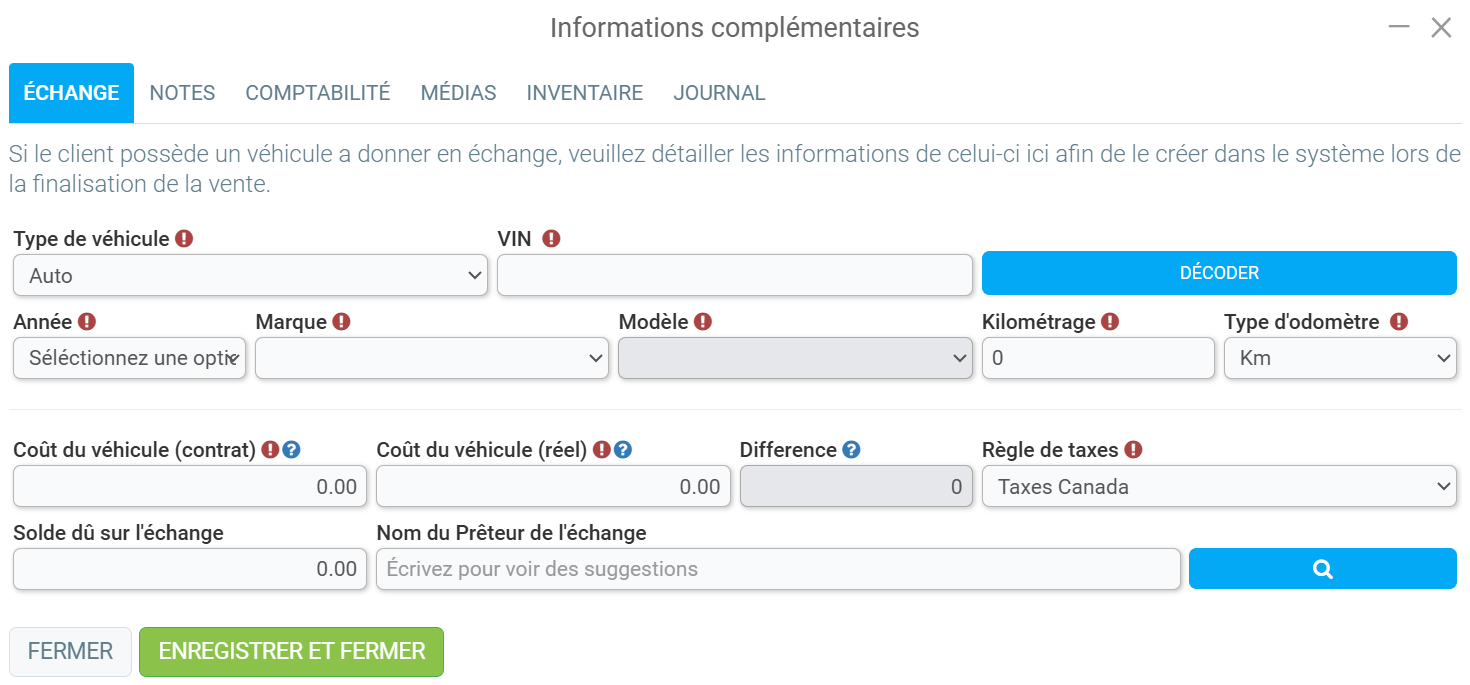Minimize the Informations complémentaires dialog

(x=1399, y=28)
